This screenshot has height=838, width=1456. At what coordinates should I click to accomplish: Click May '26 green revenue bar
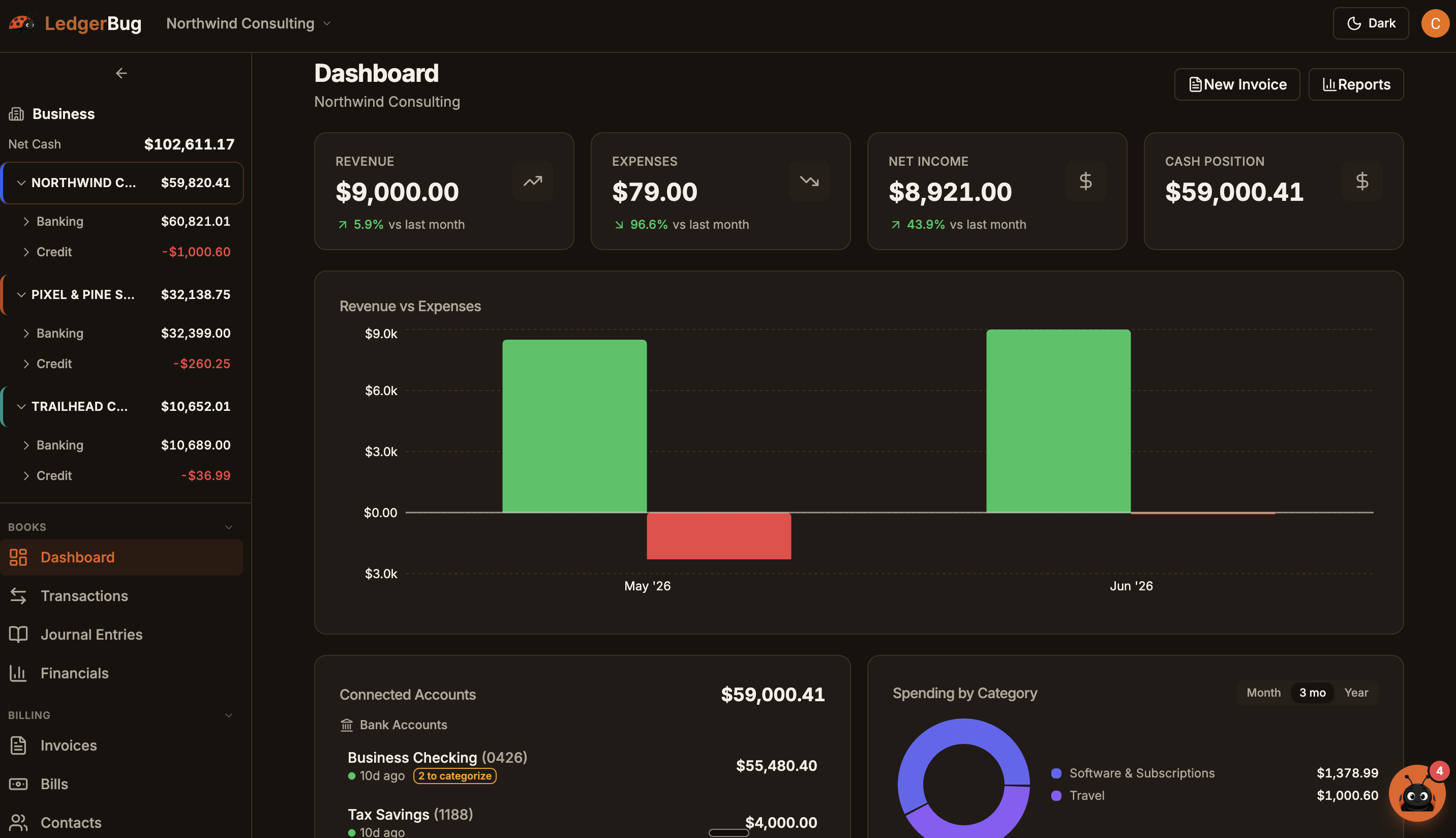(574, 426)
